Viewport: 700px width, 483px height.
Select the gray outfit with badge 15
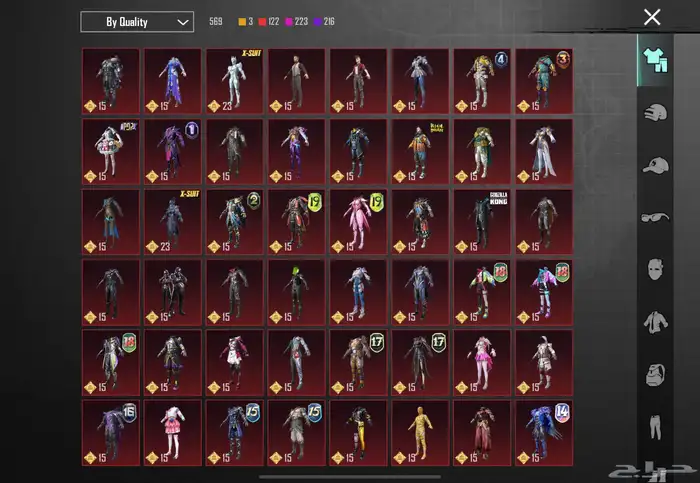tap(296, 433)
